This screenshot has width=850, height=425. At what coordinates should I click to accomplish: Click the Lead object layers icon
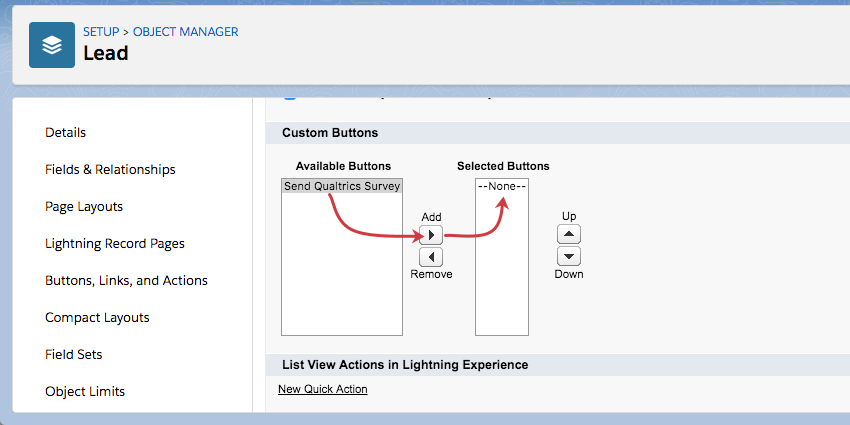(x=52, y=45)
